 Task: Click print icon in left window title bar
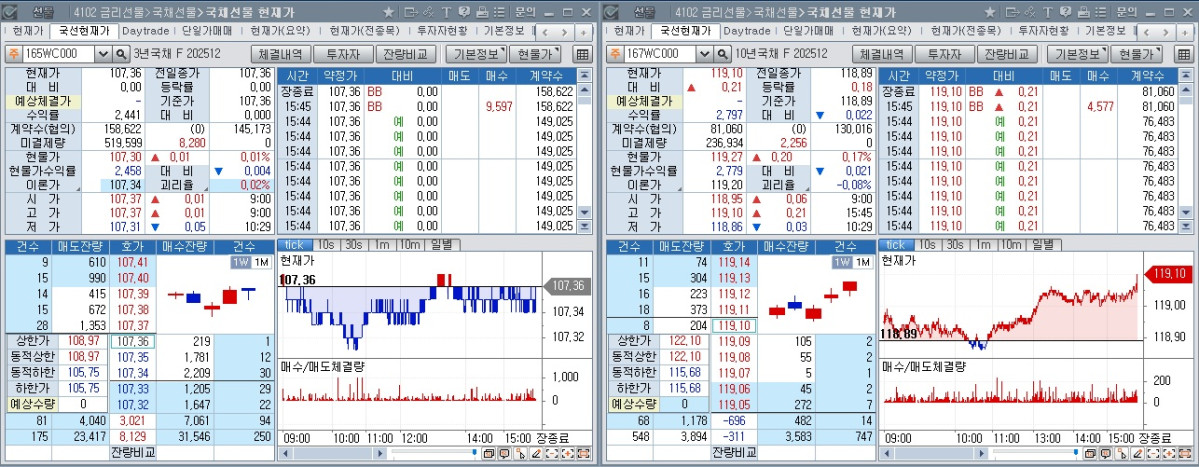coord(483,12)
